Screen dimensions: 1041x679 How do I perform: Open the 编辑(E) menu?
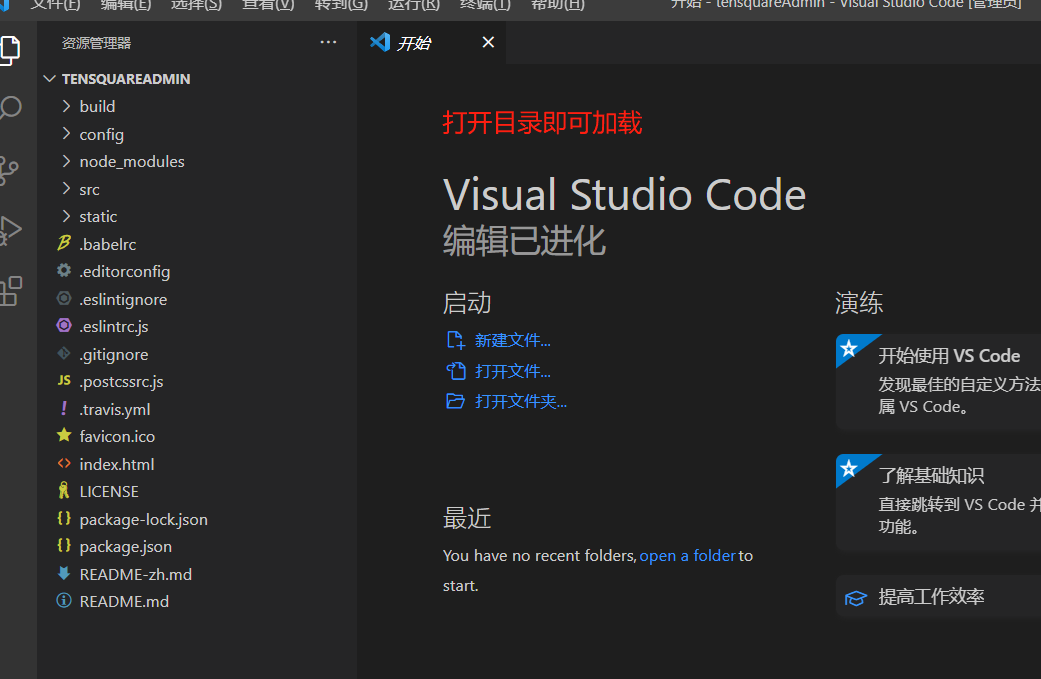[x=126, y=5]
